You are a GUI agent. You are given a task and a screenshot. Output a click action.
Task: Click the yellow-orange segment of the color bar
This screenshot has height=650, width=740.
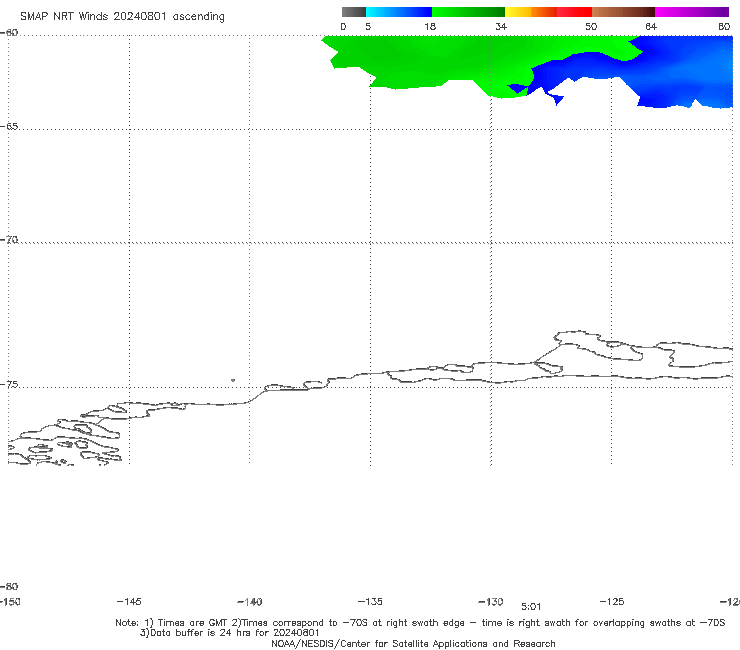(x=530, y=12)
